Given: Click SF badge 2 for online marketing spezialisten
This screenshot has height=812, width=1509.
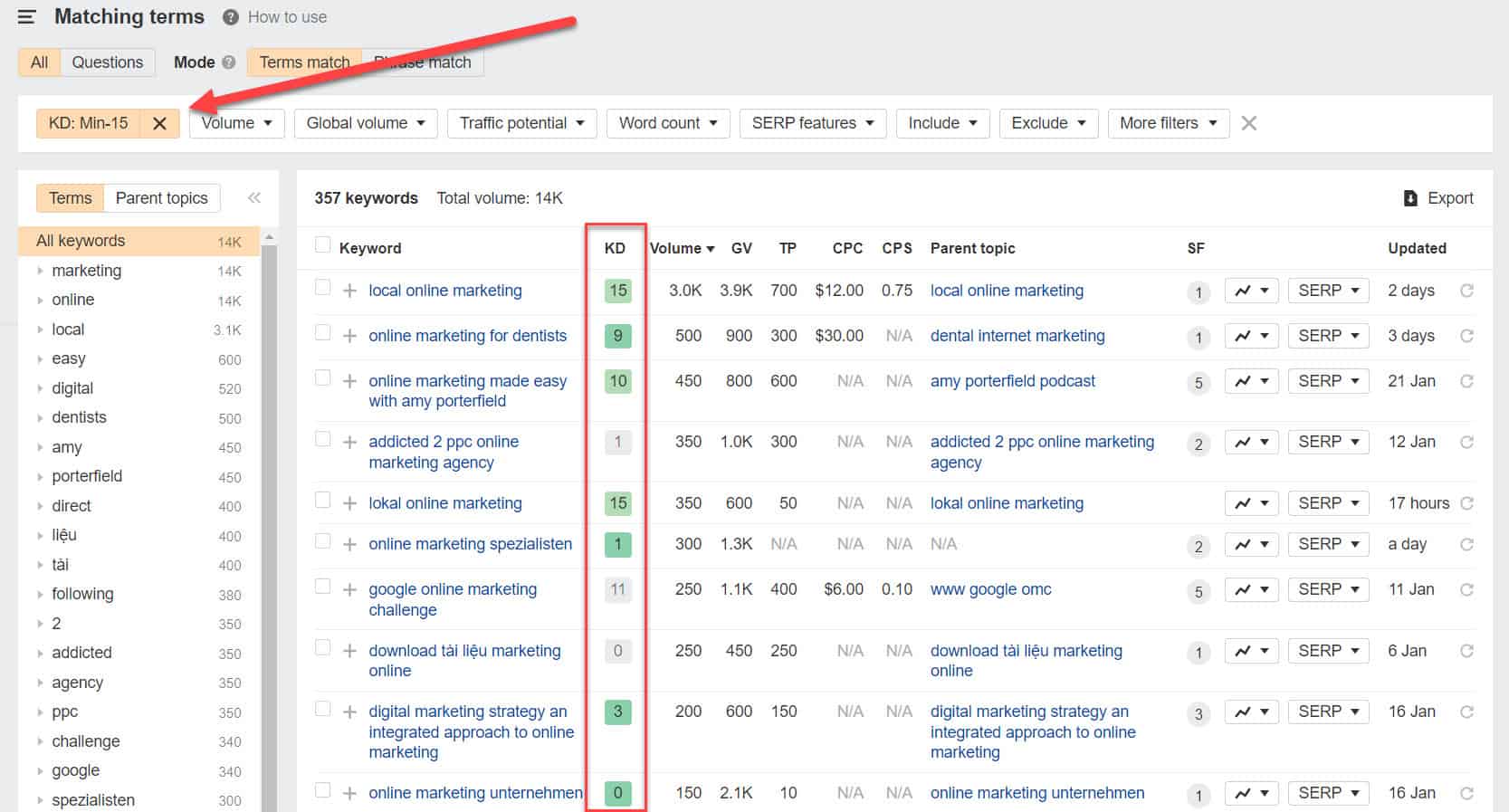Looking at the screenshot, I should tap(1199, 546).
